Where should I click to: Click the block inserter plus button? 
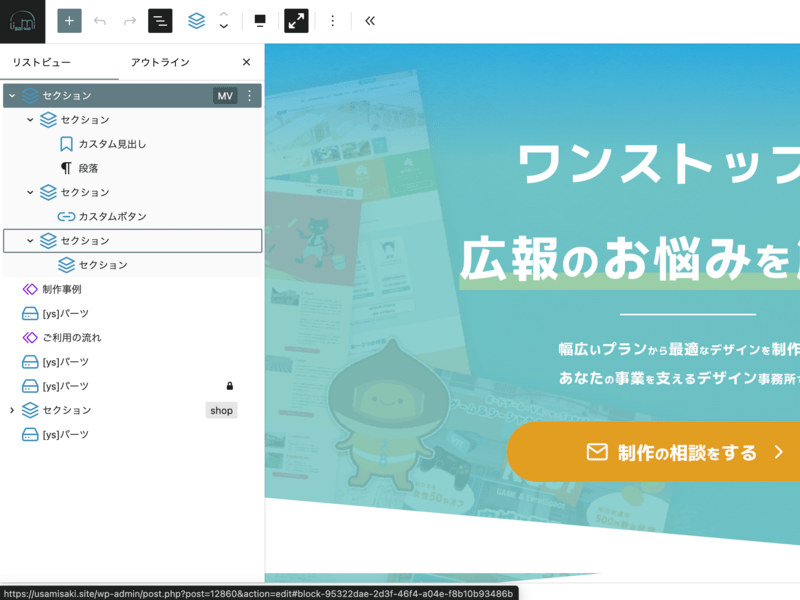tap(69, 21)
